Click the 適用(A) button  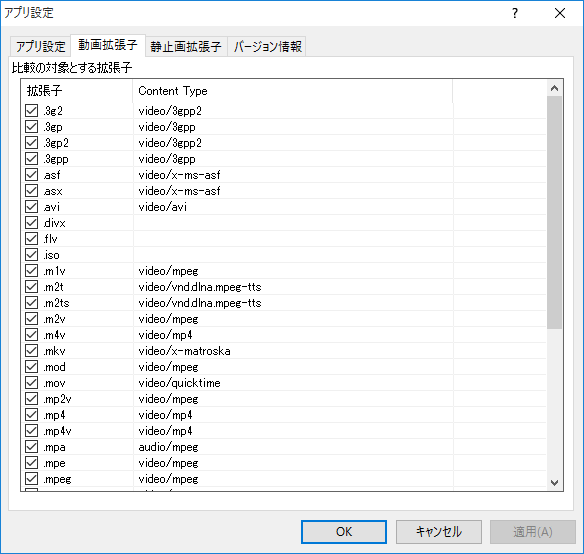click(x=533, y=532)
